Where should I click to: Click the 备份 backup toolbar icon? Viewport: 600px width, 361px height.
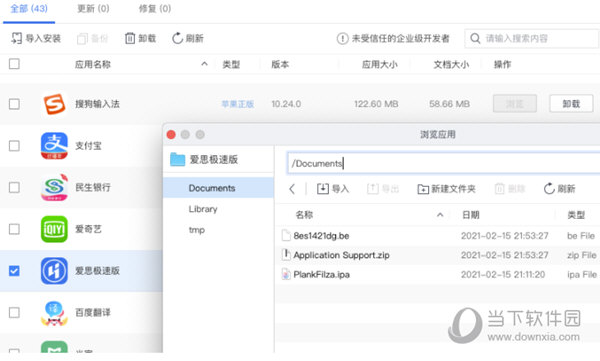82,38
